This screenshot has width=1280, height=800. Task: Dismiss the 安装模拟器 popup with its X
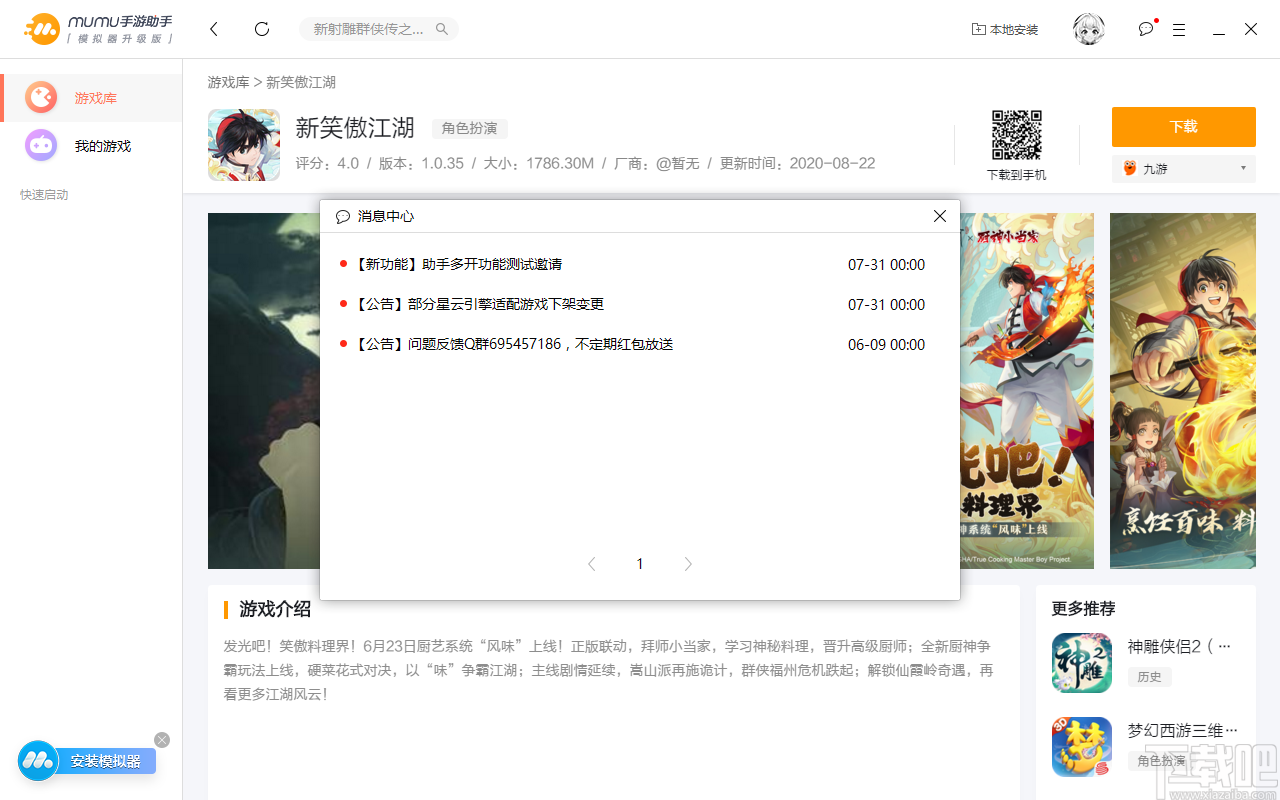pos(162,739)
